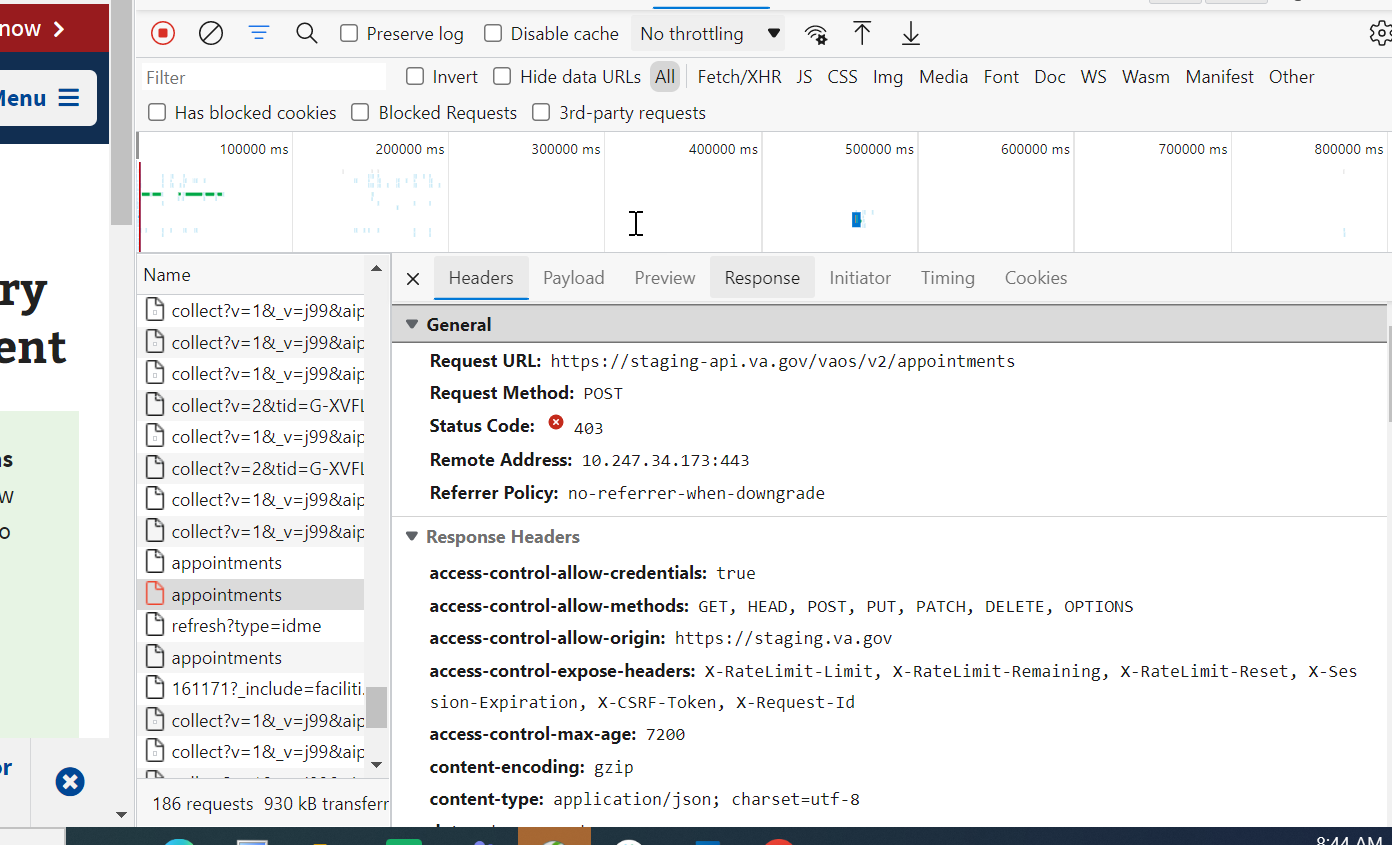
Task: Open the Timing tab
Action: point(947,278)
